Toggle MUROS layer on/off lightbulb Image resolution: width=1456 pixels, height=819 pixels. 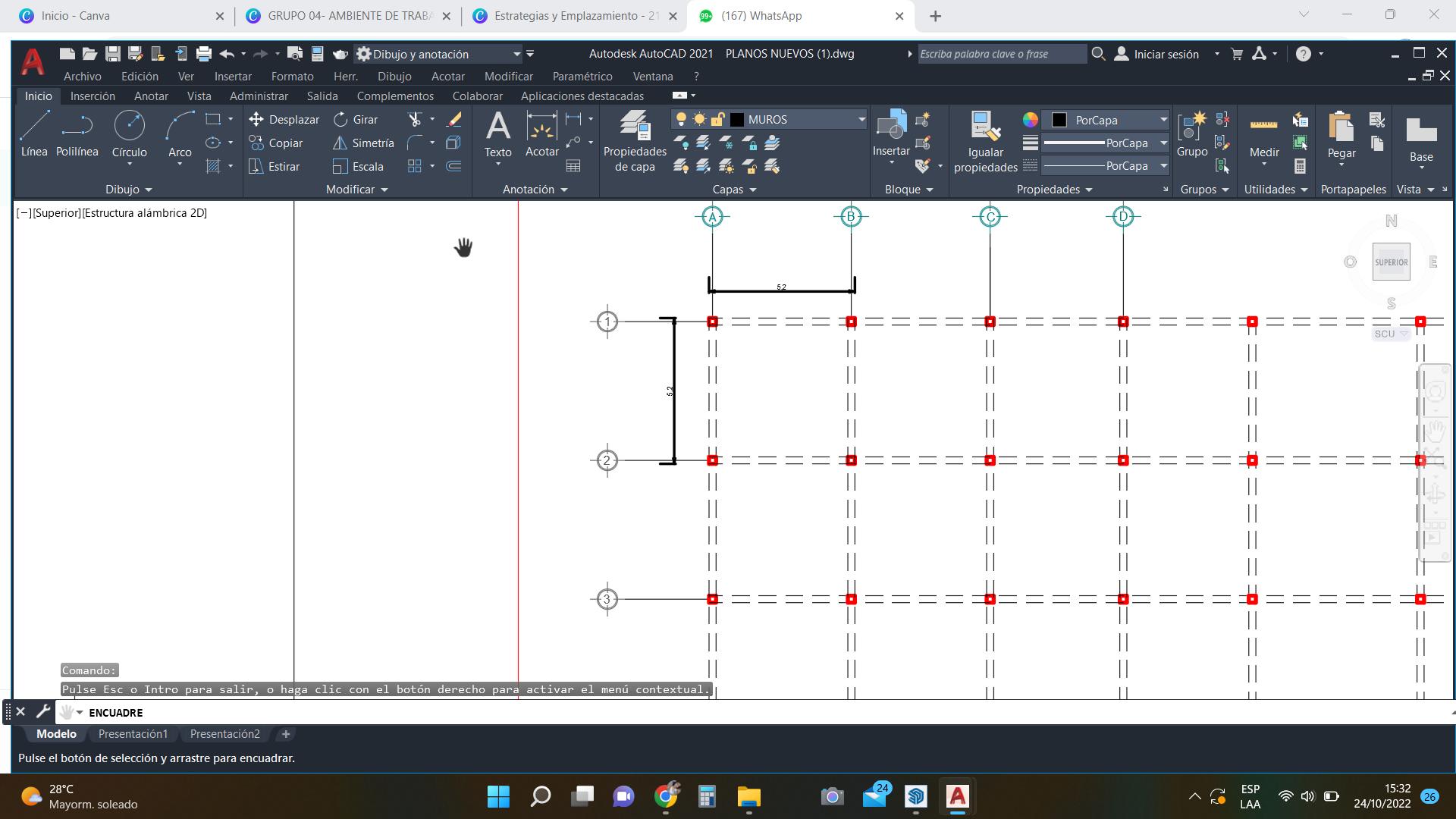[x=681, y=120]
